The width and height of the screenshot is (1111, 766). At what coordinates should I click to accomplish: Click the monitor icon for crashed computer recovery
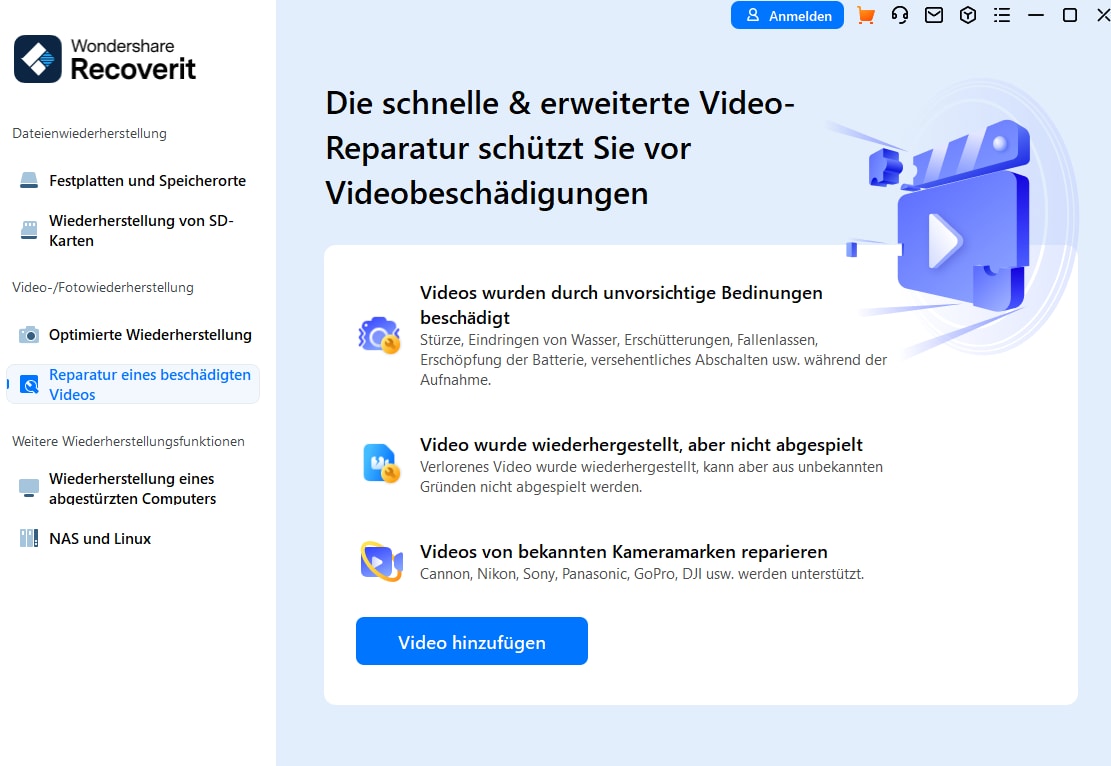pyautogui.click(x=29, y=488)
